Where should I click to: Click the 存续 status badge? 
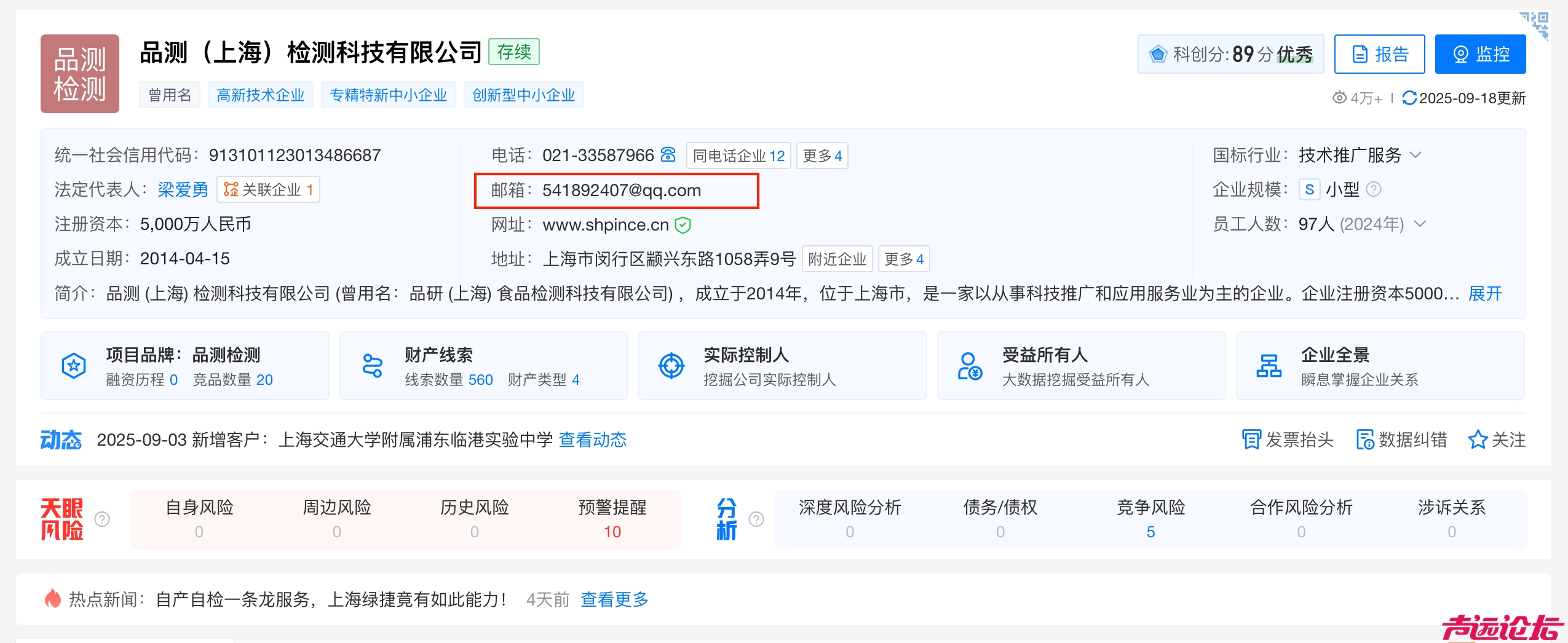(x=514, y=52)
